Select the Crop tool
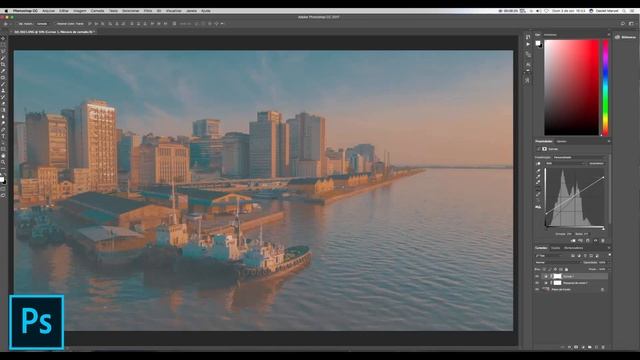 (3, 64)
